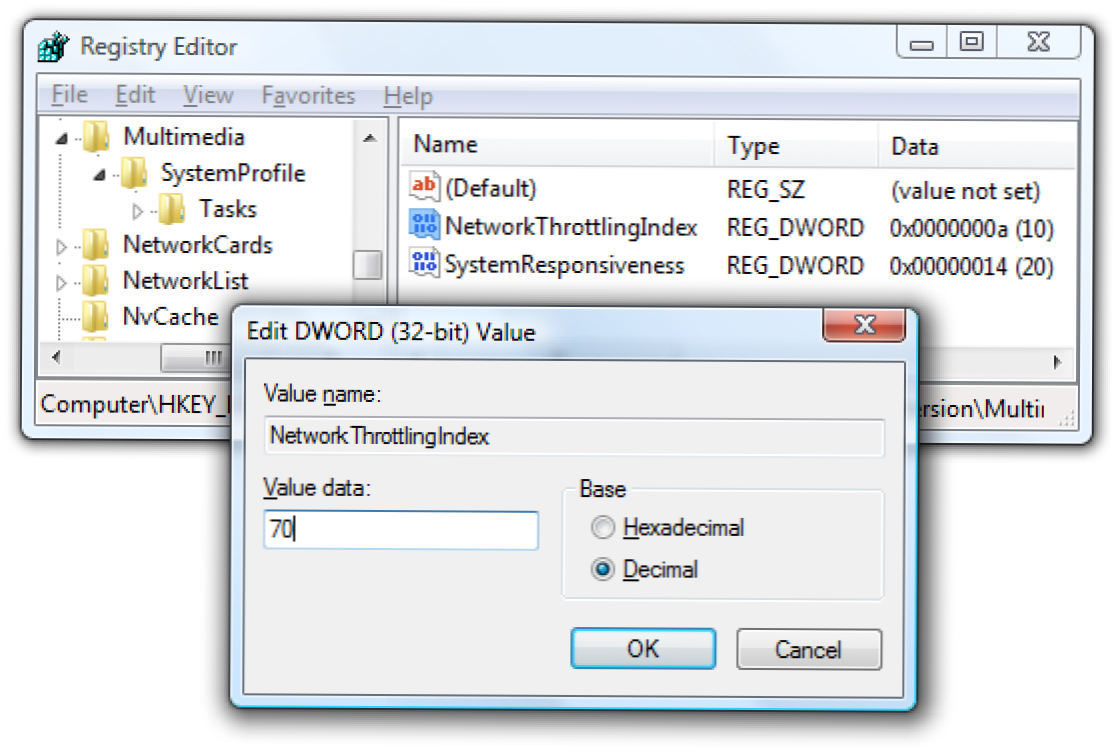Viewport: 1117px width, 755px height.
Task: Expand the Tasks tree node
Action: [x=138, y=210]
